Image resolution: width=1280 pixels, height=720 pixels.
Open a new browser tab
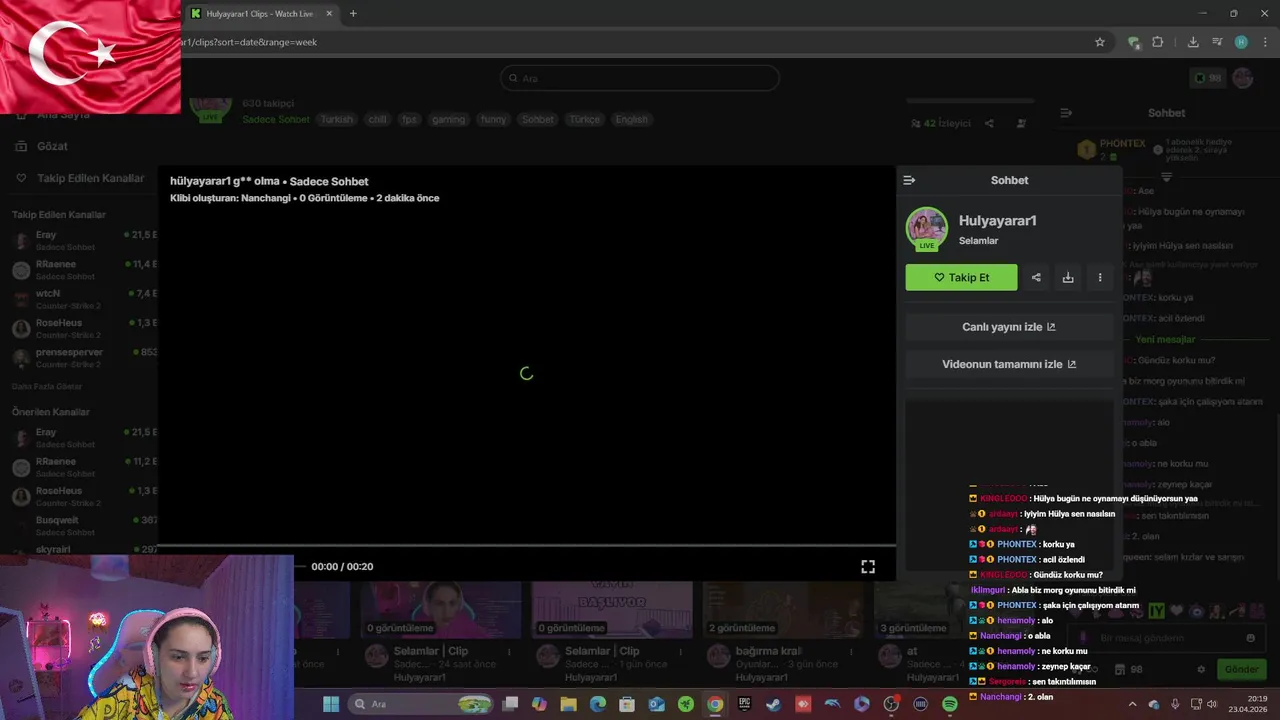click(353, 14)
